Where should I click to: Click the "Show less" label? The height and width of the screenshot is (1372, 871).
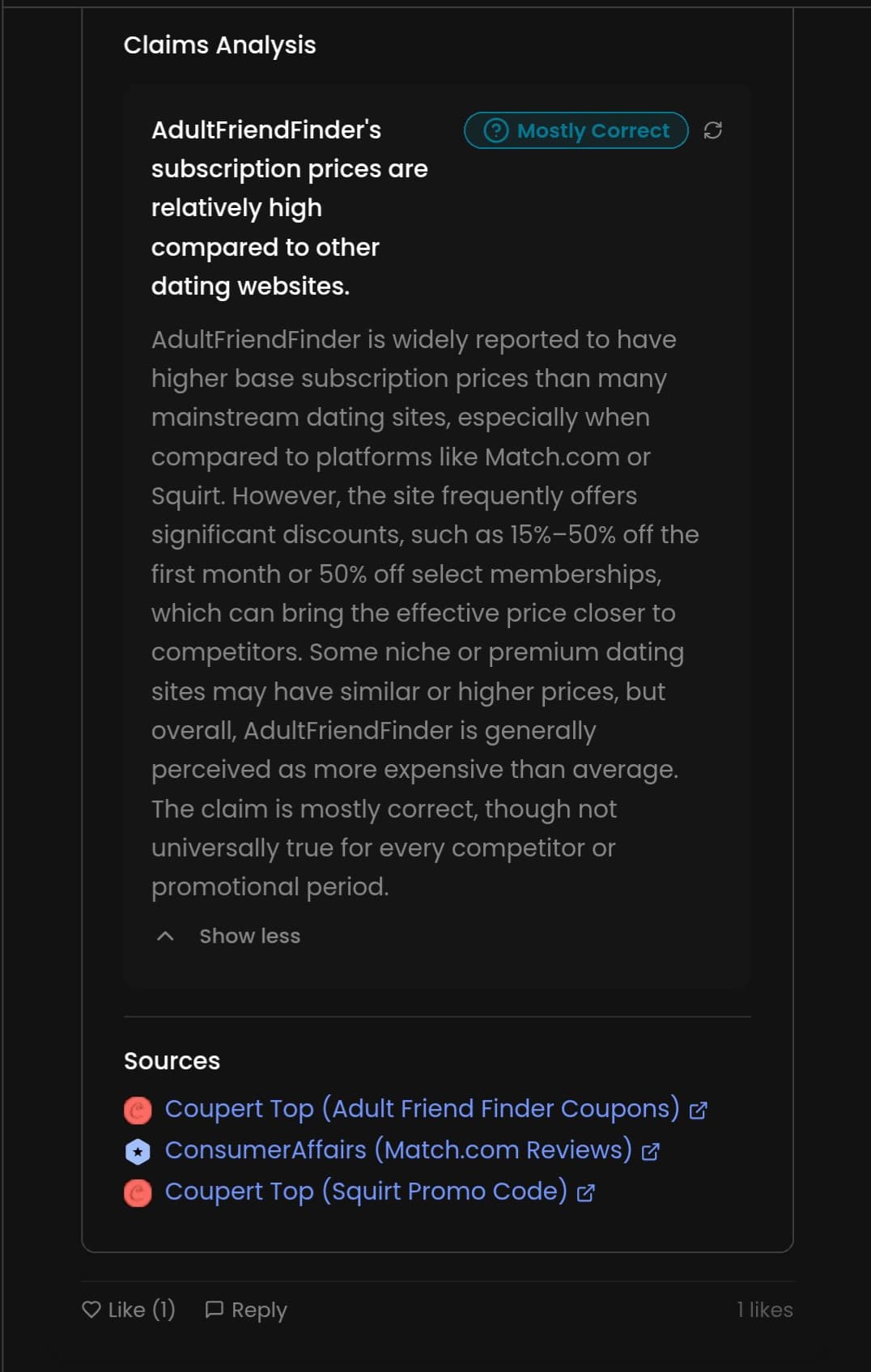[x=249, y=936]
